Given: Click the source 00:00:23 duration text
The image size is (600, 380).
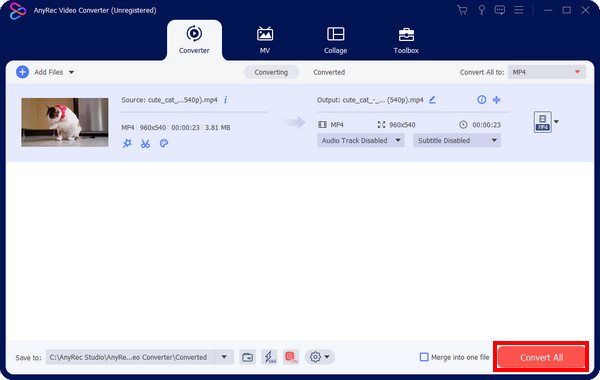Looking at the screenshot, I should click(x=185, y=127).
